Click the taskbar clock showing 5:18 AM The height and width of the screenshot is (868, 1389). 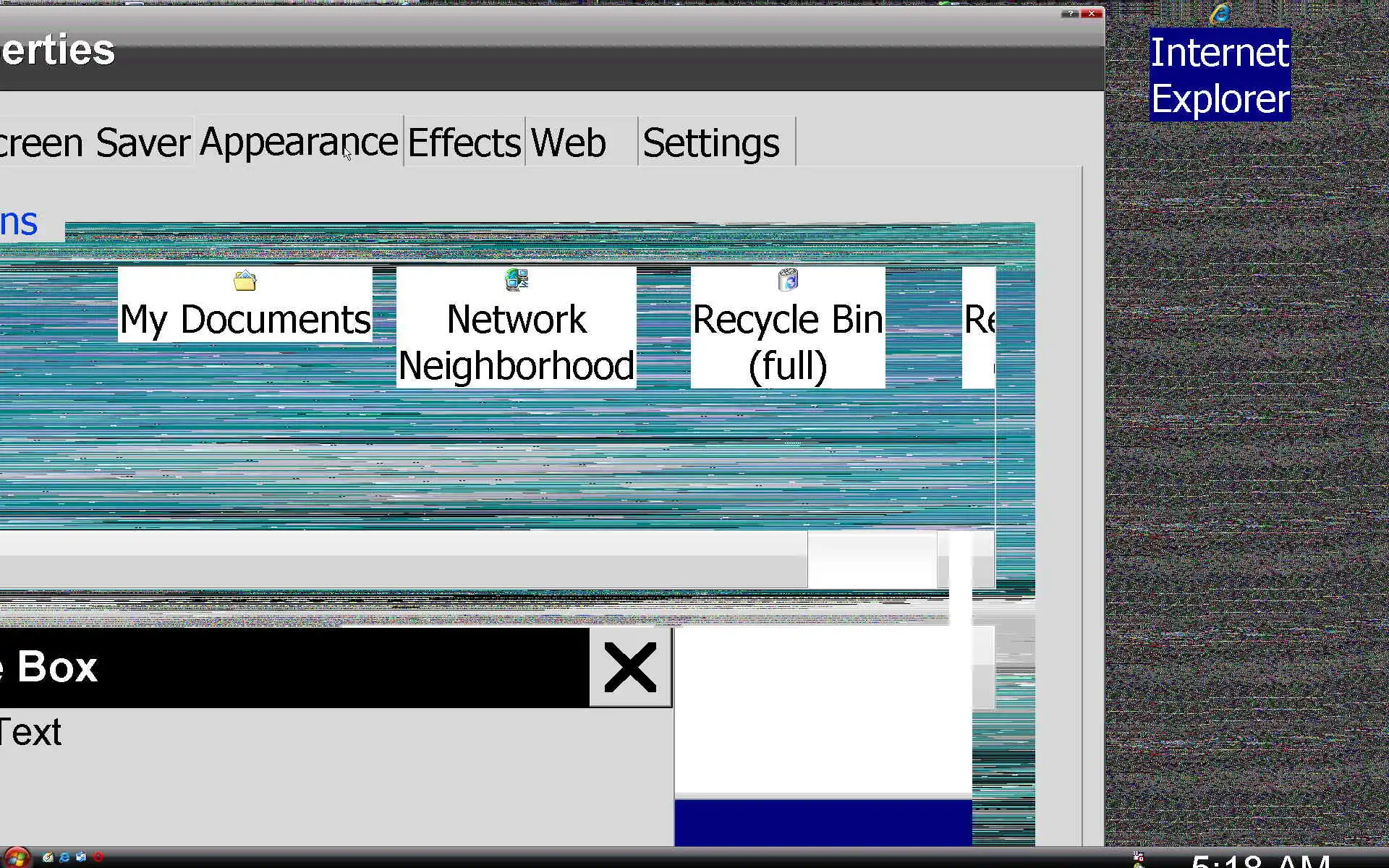(1260, 861)
